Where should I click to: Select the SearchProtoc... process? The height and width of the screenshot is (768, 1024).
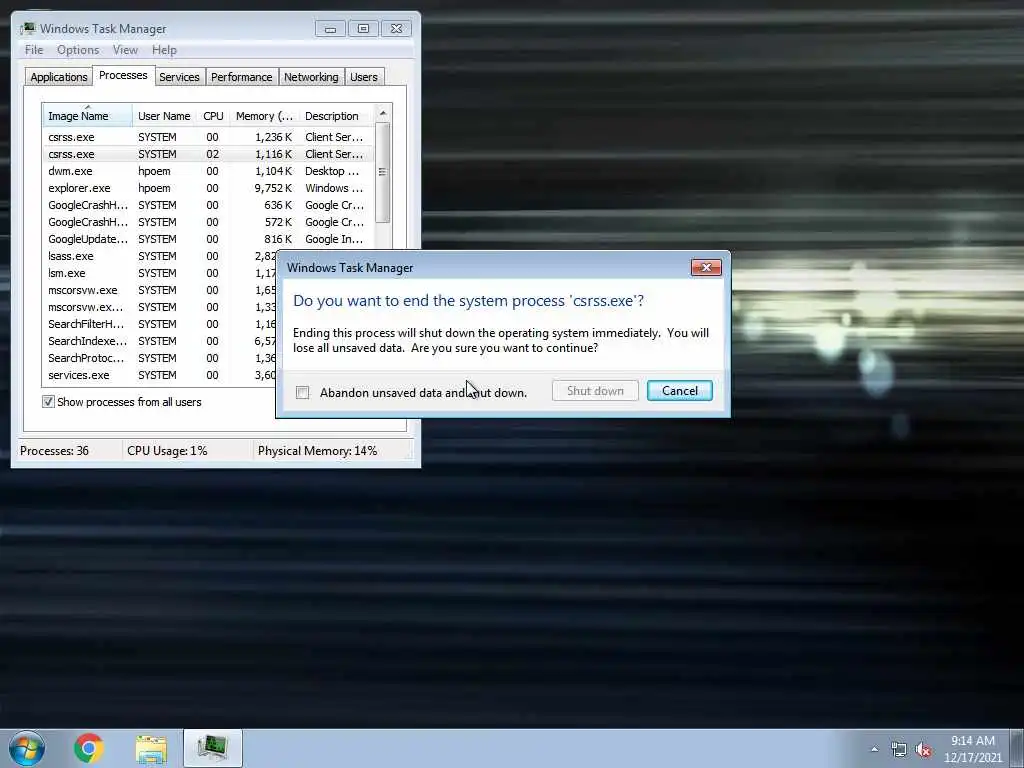tap(159, 358)
